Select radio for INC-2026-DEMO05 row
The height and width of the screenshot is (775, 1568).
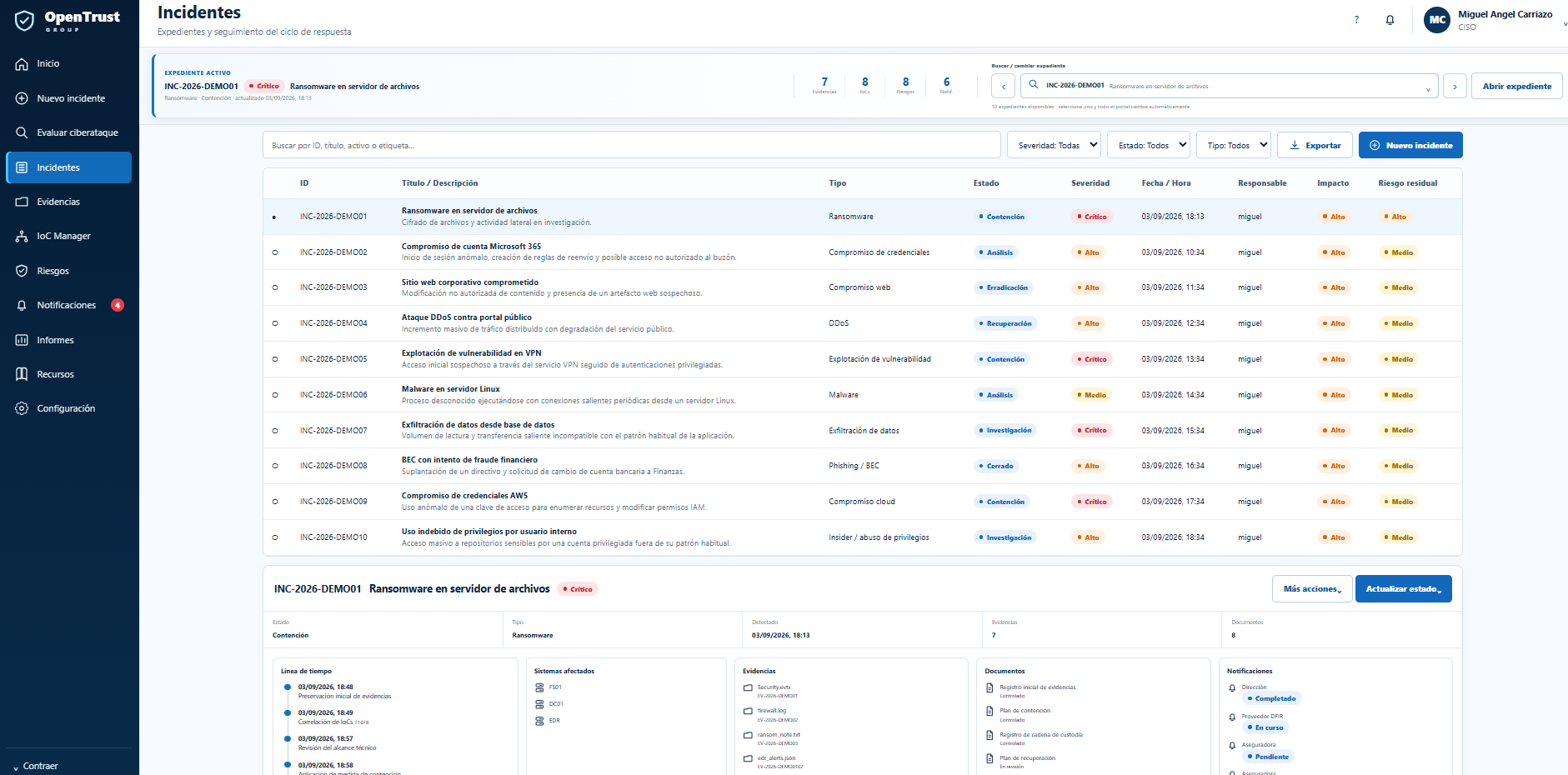275,359
